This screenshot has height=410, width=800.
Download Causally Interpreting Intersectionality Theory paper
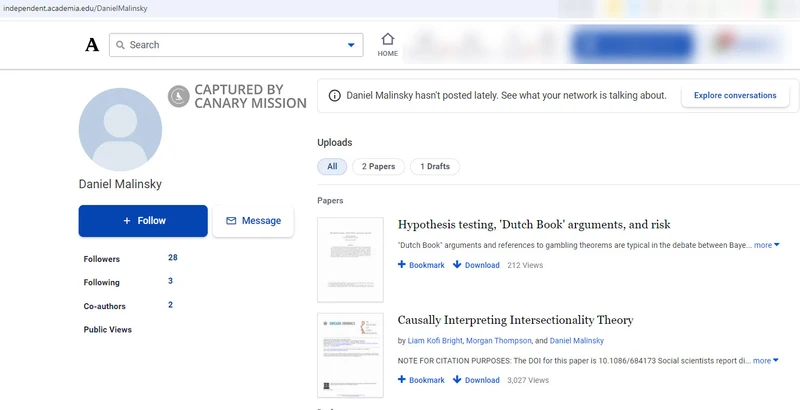click(x=476, y=380)
